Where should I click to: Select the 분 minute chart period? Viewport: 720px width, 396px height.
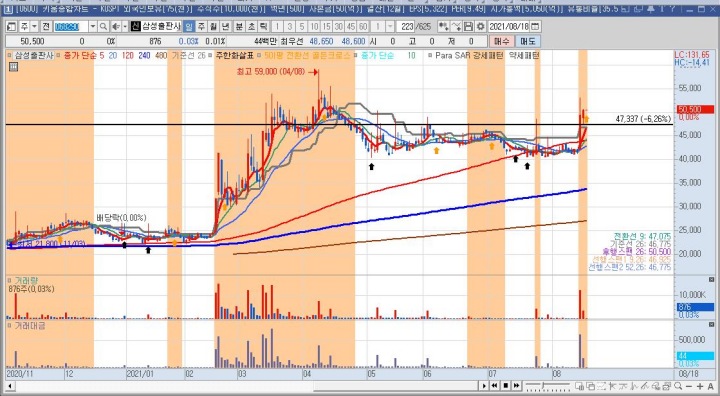tap(239, 27)
